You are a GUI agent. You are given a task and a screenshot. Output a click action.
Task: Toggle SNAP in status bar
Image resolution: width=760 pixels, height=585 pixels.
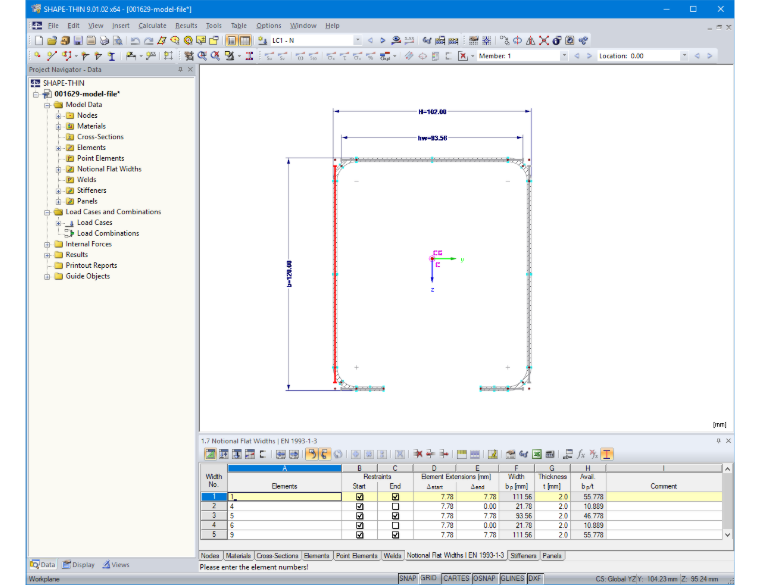(x=408, y=579)
